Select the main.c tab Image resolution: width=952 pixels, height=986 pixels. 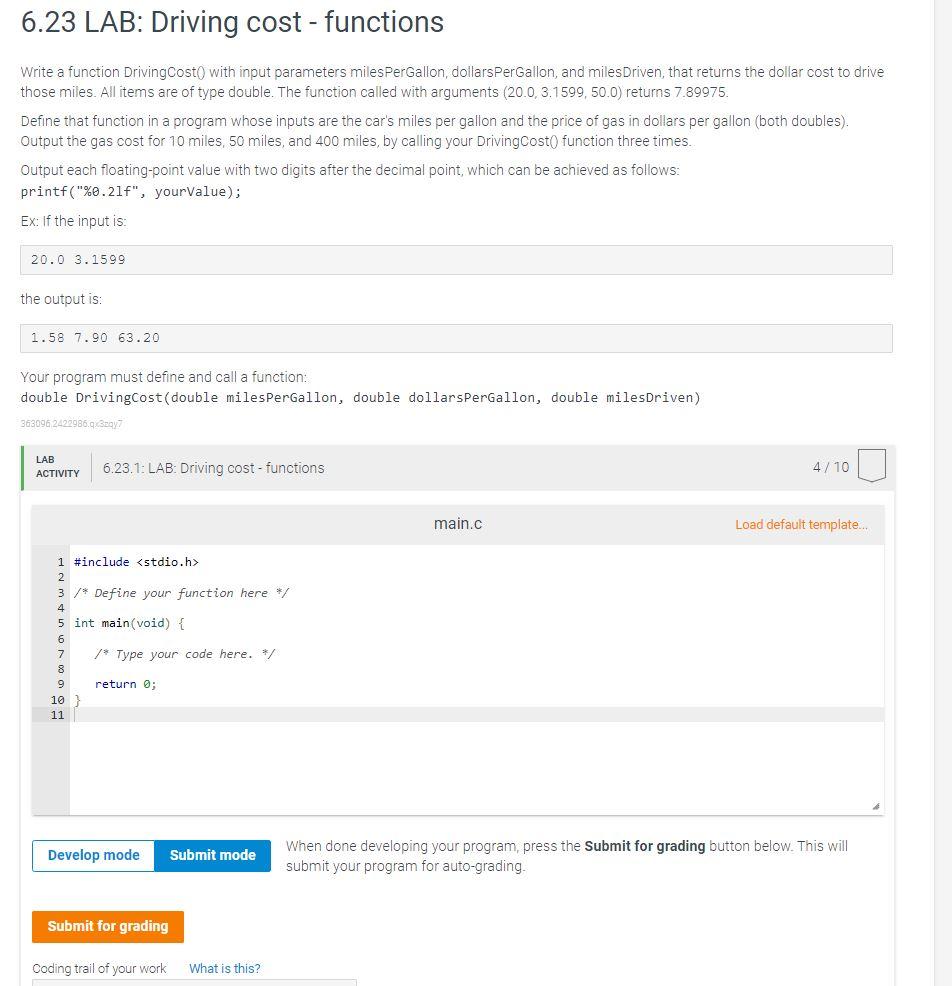[x=458, y=523]
